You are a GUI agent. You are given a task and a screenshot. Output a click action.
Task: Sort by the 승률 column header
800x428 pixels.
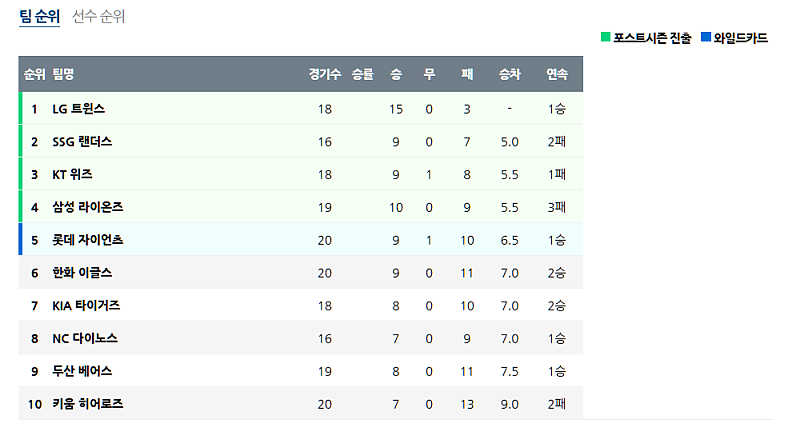[x=362, y=74]
